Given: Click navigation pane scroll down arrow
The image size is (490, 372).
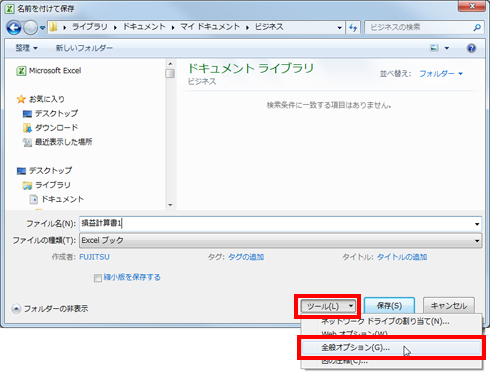Looking at the screenshot, I should coord(170,205).
